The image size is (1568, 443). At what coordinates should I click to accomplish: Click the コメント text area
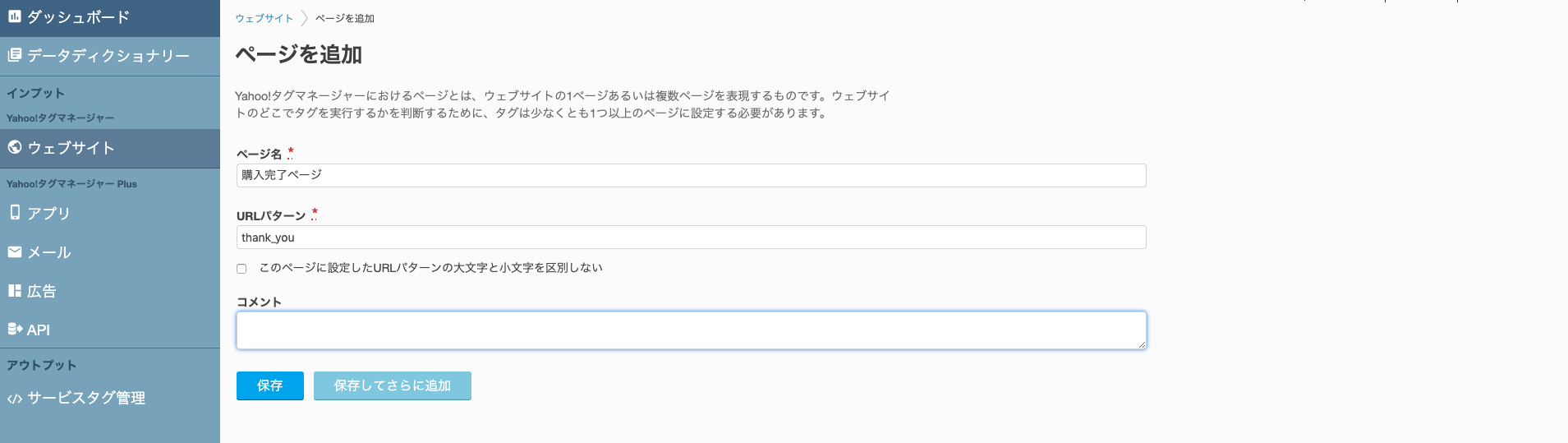coord(691,330)
